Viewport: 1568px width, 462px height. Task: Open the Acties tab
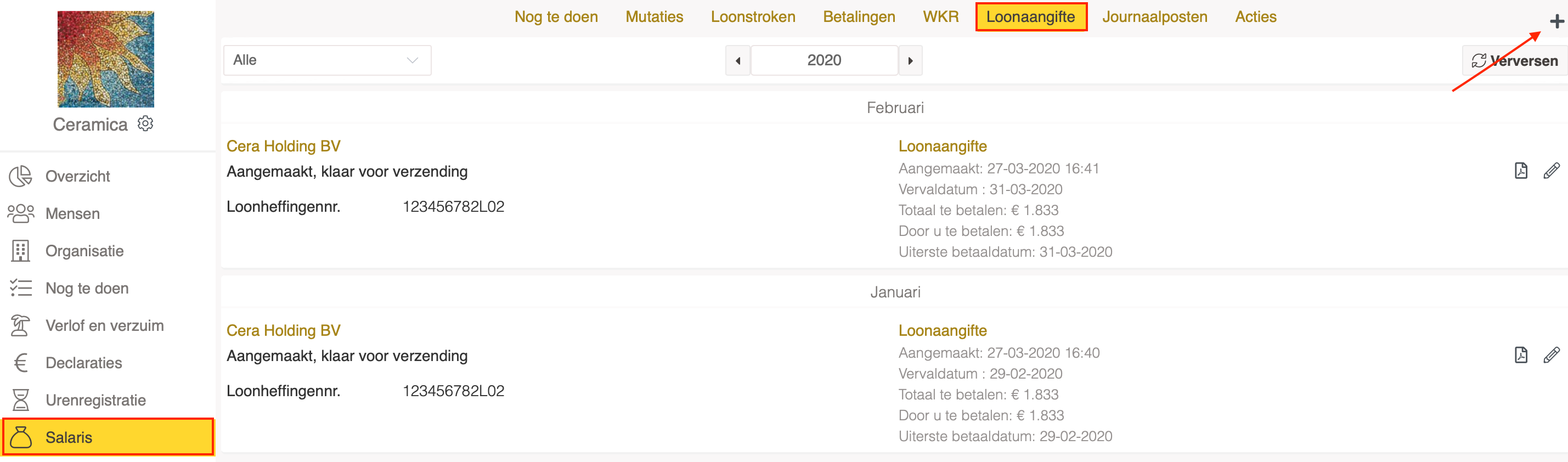click(x=1255, y=16)
